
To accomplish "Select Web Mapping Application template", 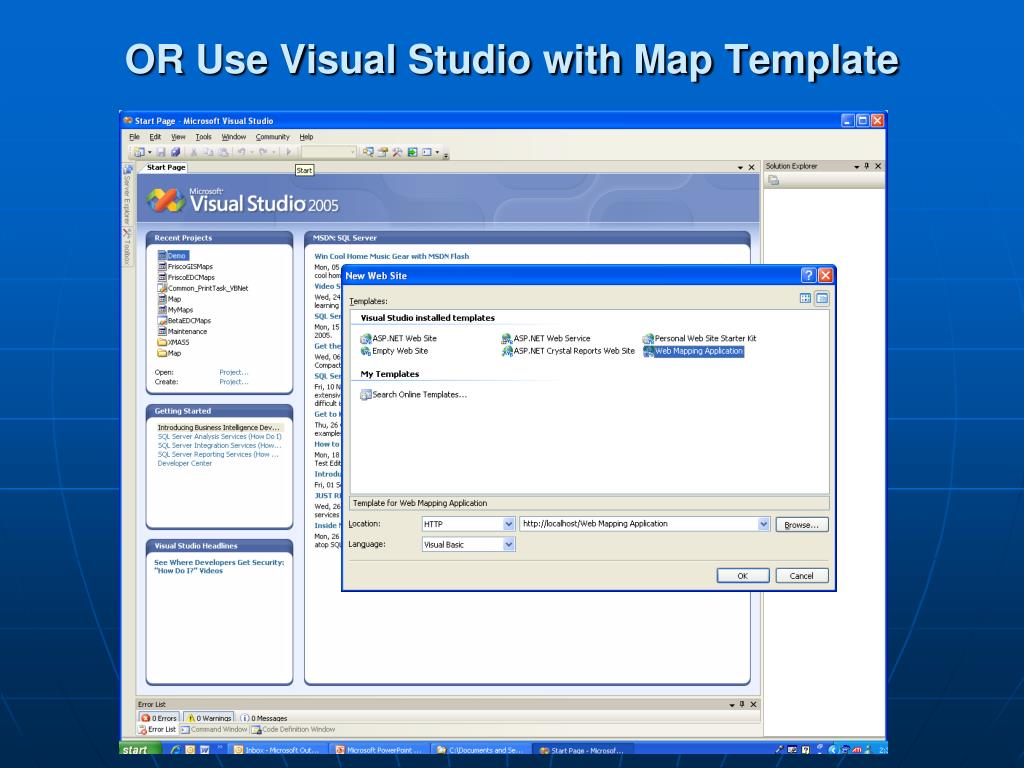I will coord(694,351).
